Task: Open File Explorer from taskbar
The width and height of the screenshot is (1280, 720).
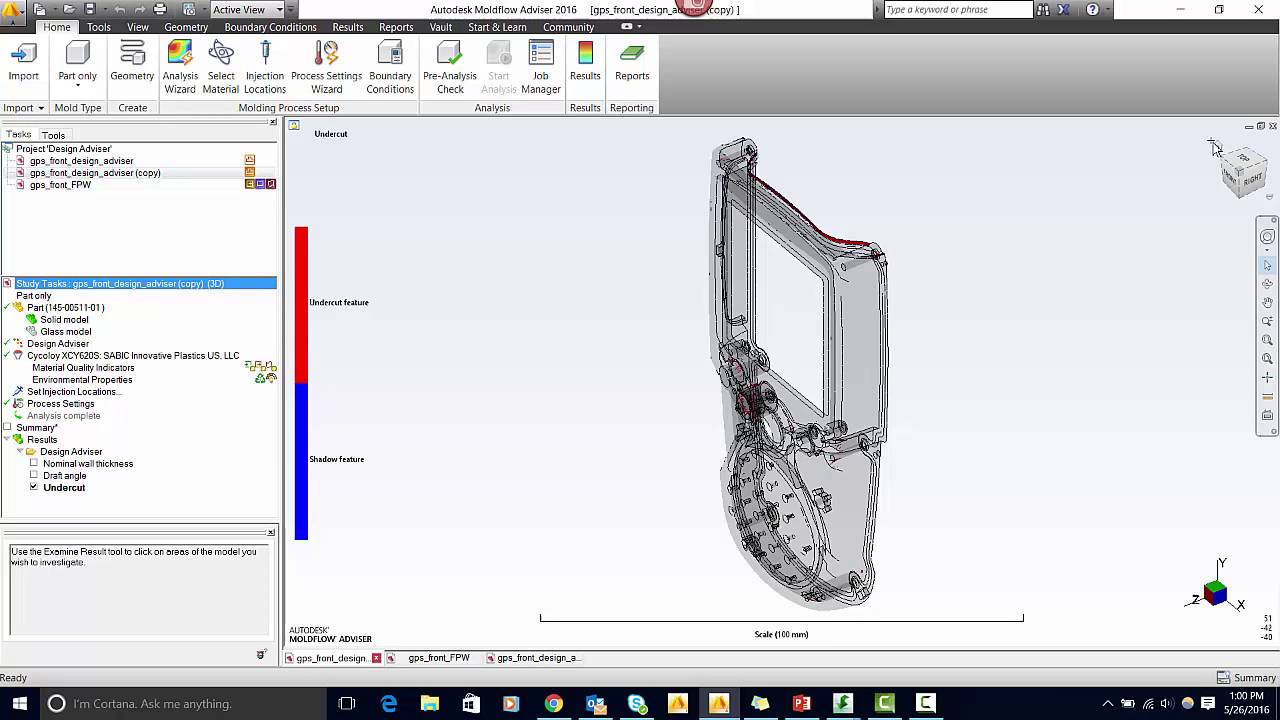Action: [430, 703]
